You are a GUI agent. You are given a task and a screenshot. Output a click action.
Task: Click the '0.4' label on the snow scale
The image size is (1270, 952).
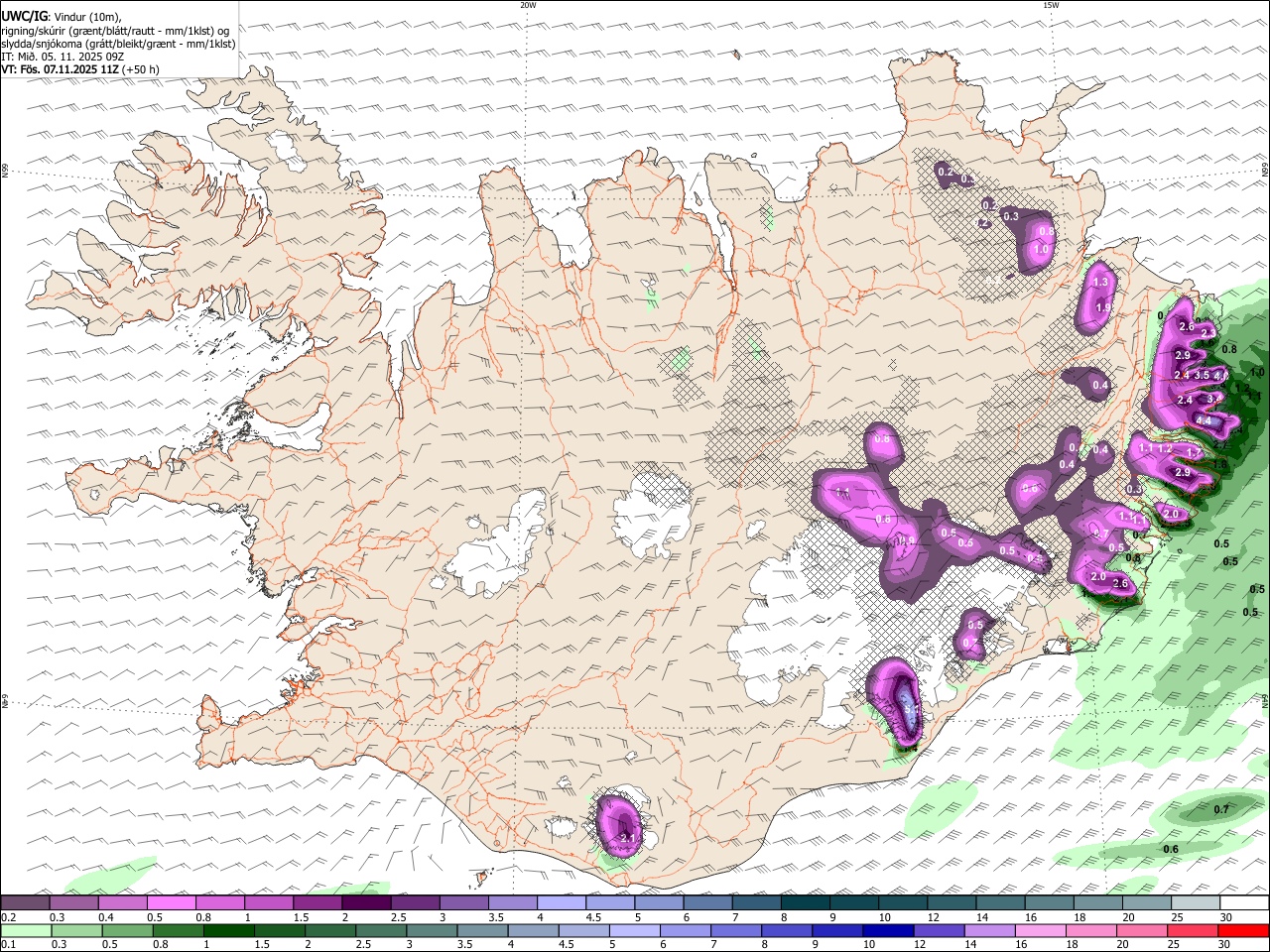[105, 917]
